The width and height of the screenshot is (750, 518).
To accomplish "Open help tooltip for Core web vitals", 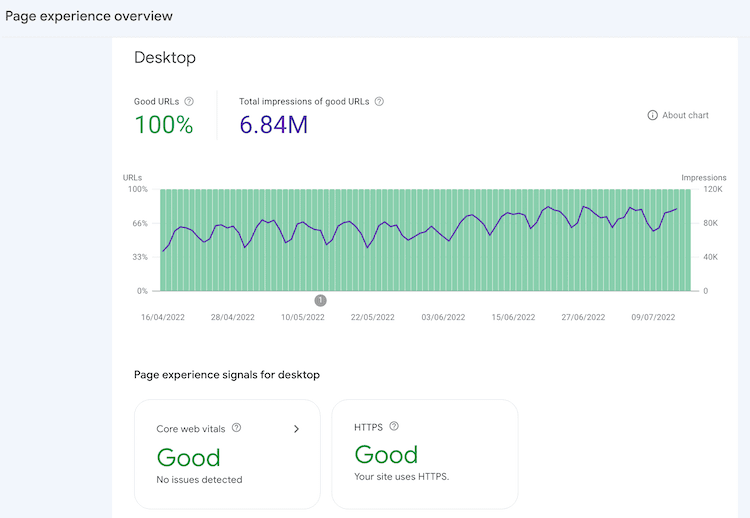I will 237,428.
